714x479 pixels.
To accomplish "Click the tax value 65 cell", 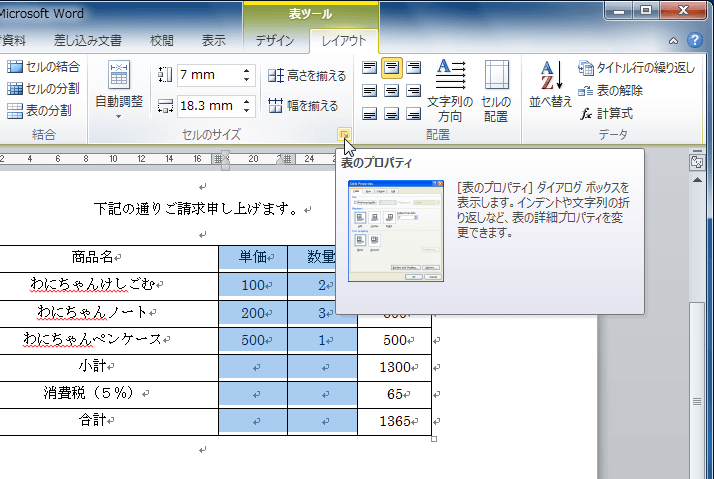I will pos(395,394).
